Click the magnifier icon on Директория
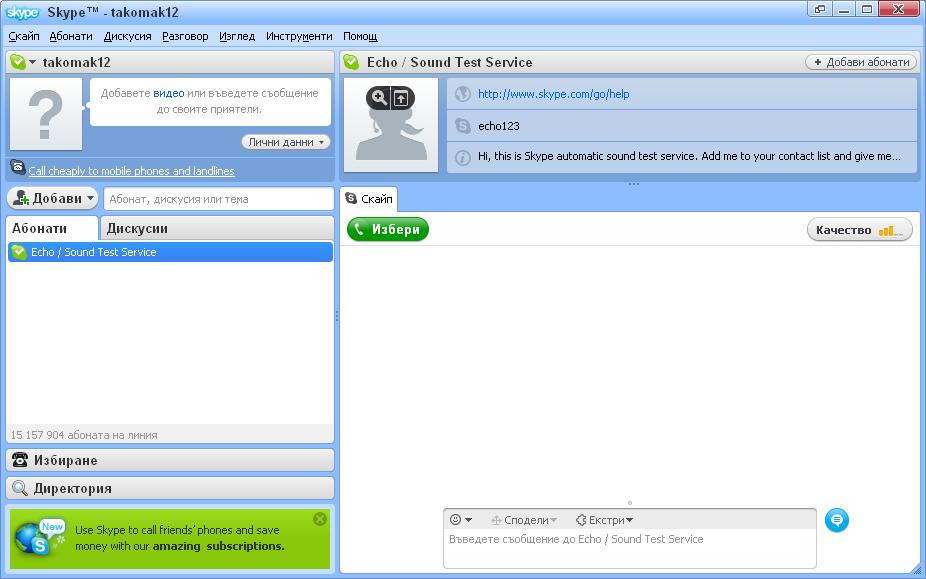926x579 pixels. point(19,488)
